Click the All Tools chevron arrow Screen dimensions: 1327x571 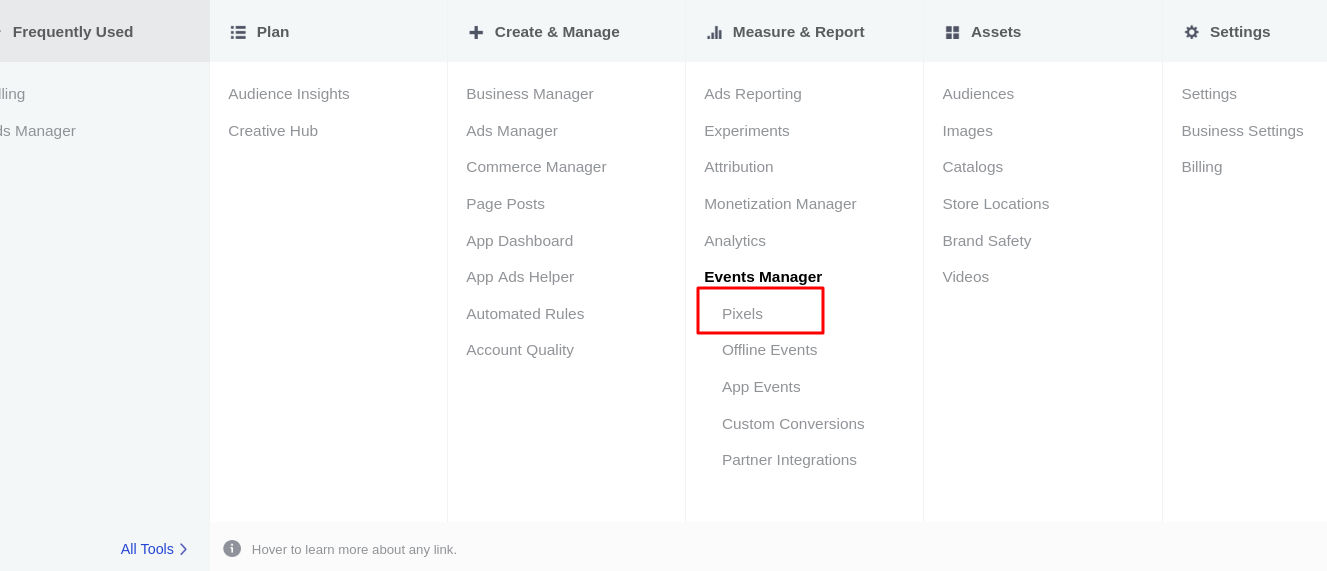tap(183, 549)
